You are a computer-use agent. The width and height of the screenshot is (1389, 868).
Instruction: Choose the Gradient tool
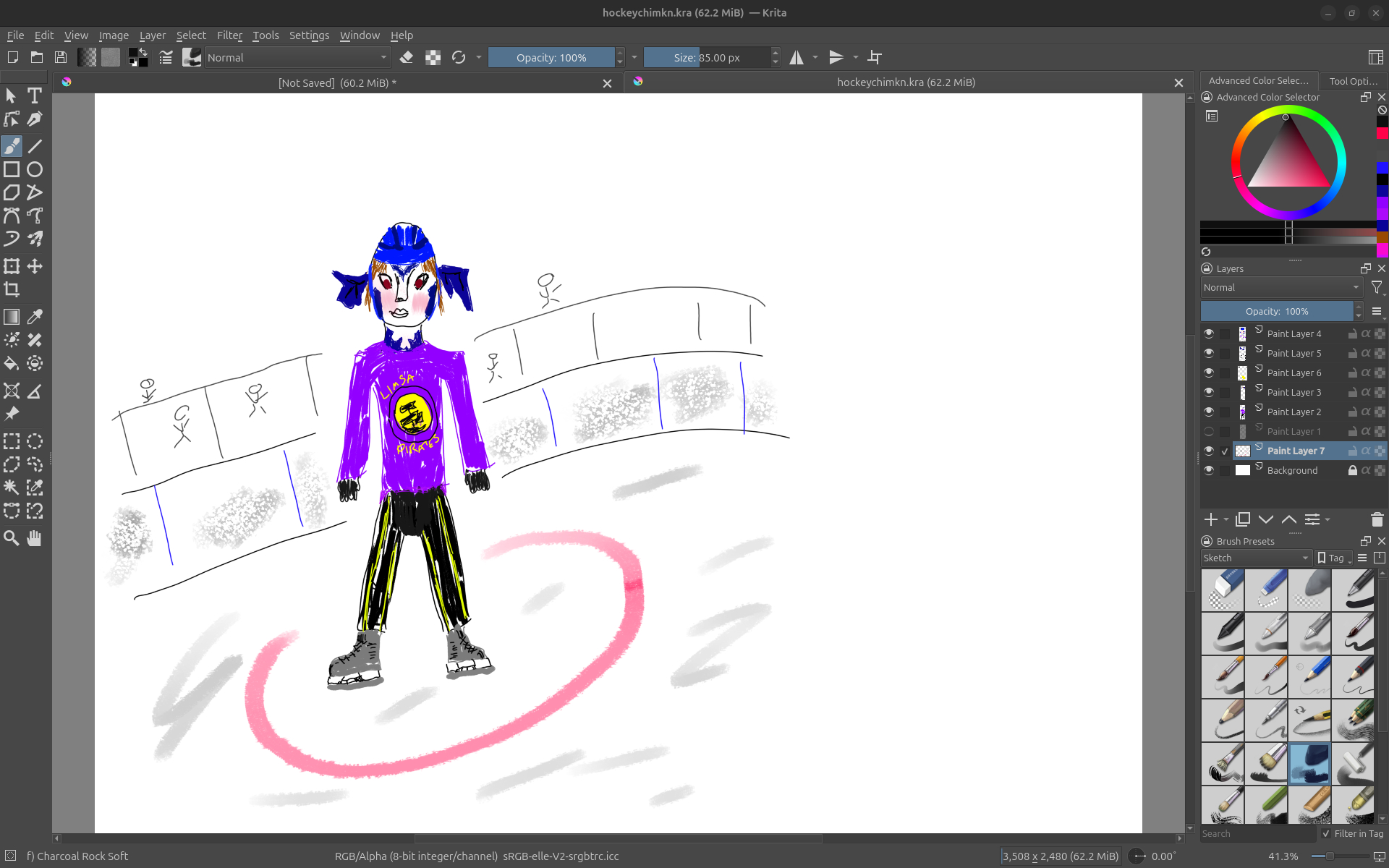(x=12, y=317)
